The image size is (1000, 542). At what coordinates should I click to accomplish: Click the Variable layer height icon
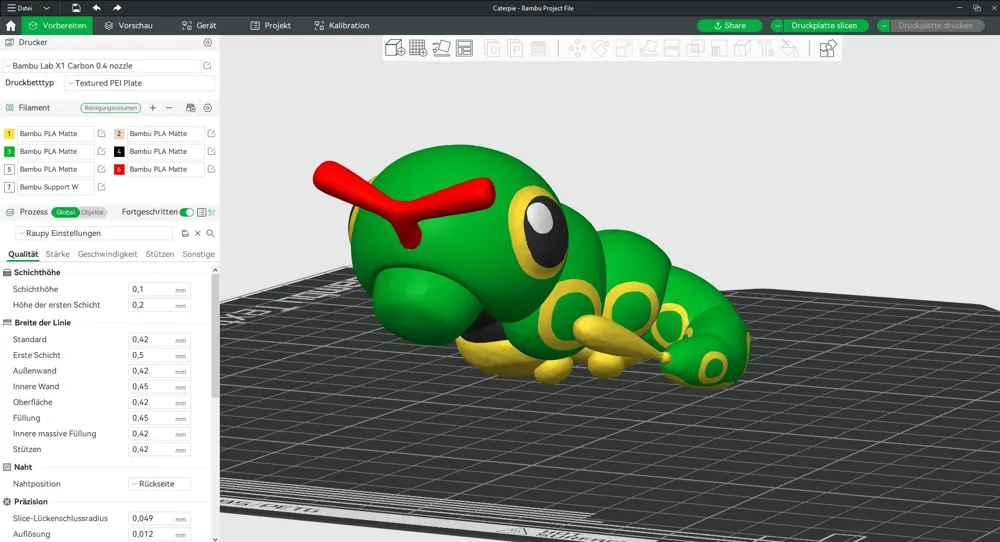coord(538,48)
